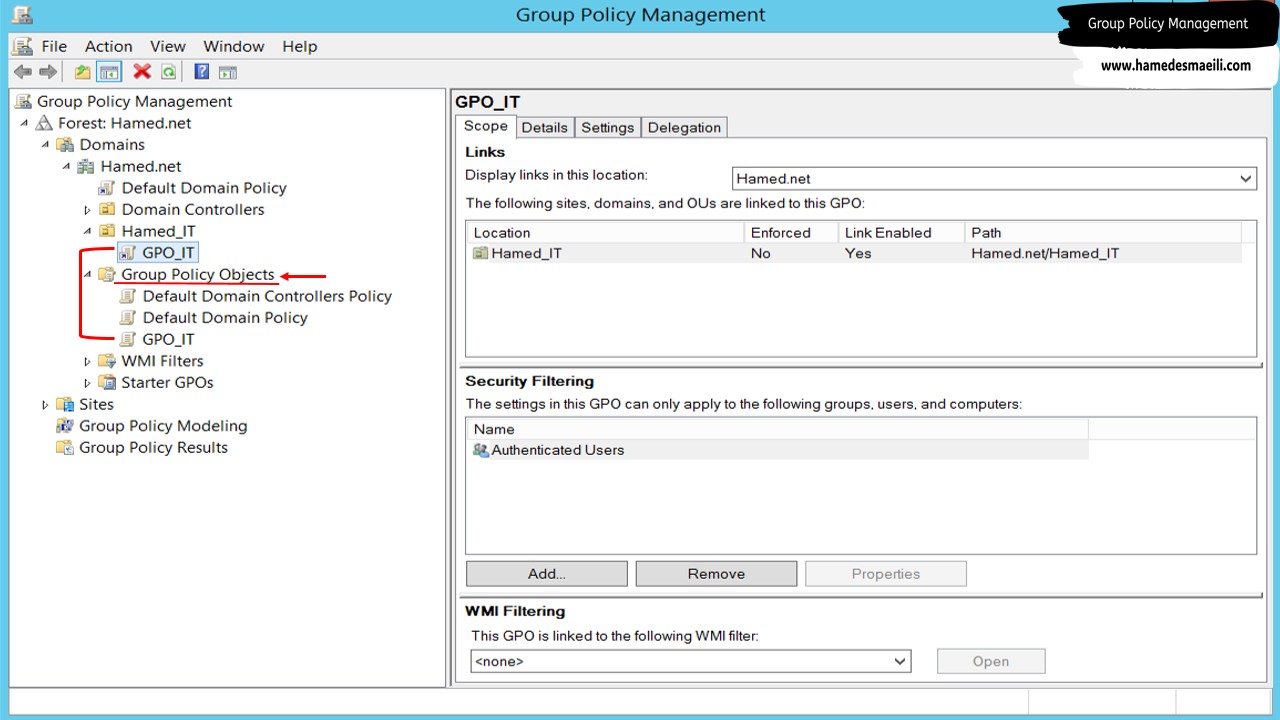Expand the Starter GPOs node

pyautogui.click(x=88, y=383)
